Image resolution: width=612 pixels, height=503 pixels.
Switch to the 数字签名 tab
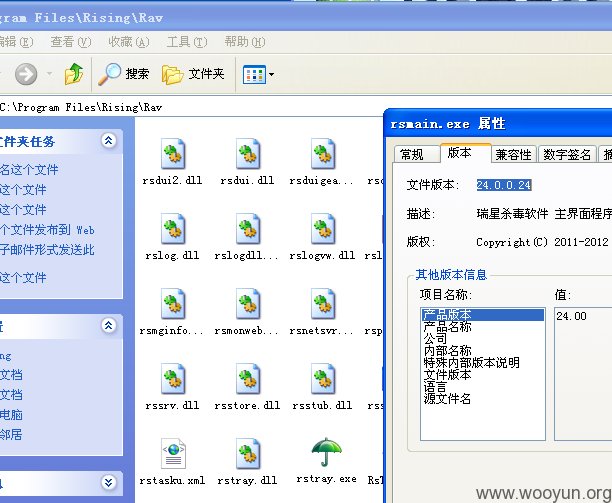(567, 155)
